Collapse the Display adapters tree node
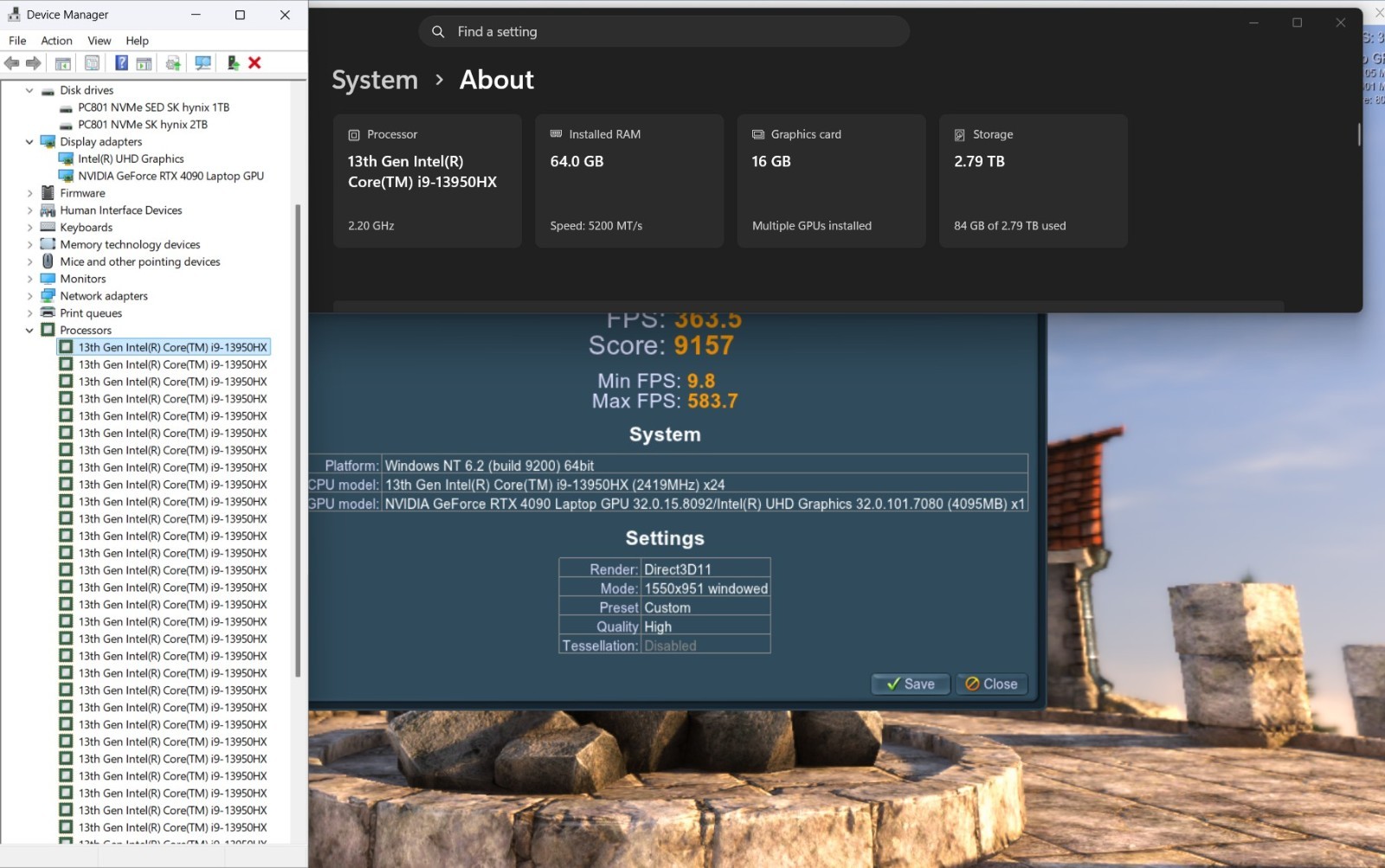The height and width of the screenshot is (868, 1385). [29, 142]
